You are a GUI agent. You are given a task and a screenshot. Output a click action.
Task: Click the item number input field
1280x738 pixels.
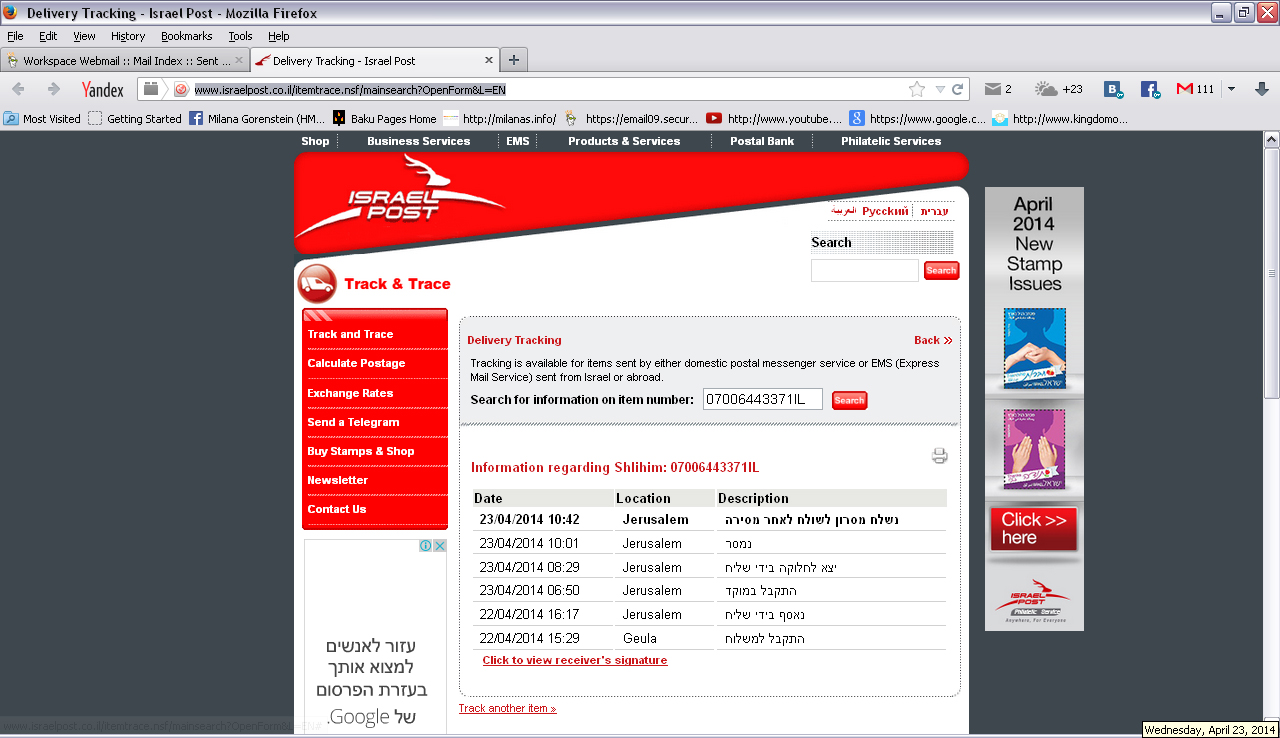click(762, 400)
